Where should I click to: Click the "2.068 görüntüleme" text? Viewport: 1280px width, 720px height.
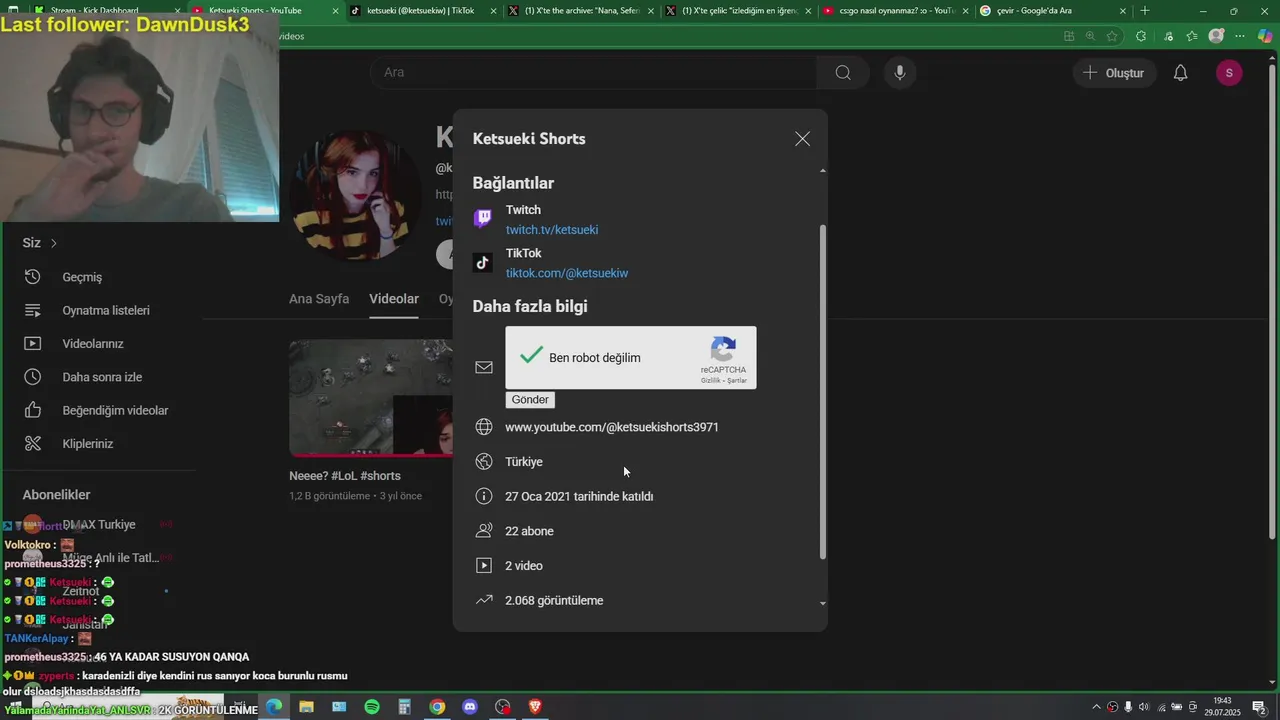point(554,600)
